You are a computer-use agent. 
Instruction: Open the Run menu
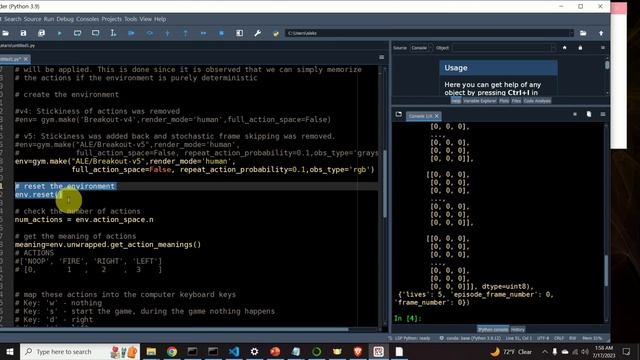[49, 19]
